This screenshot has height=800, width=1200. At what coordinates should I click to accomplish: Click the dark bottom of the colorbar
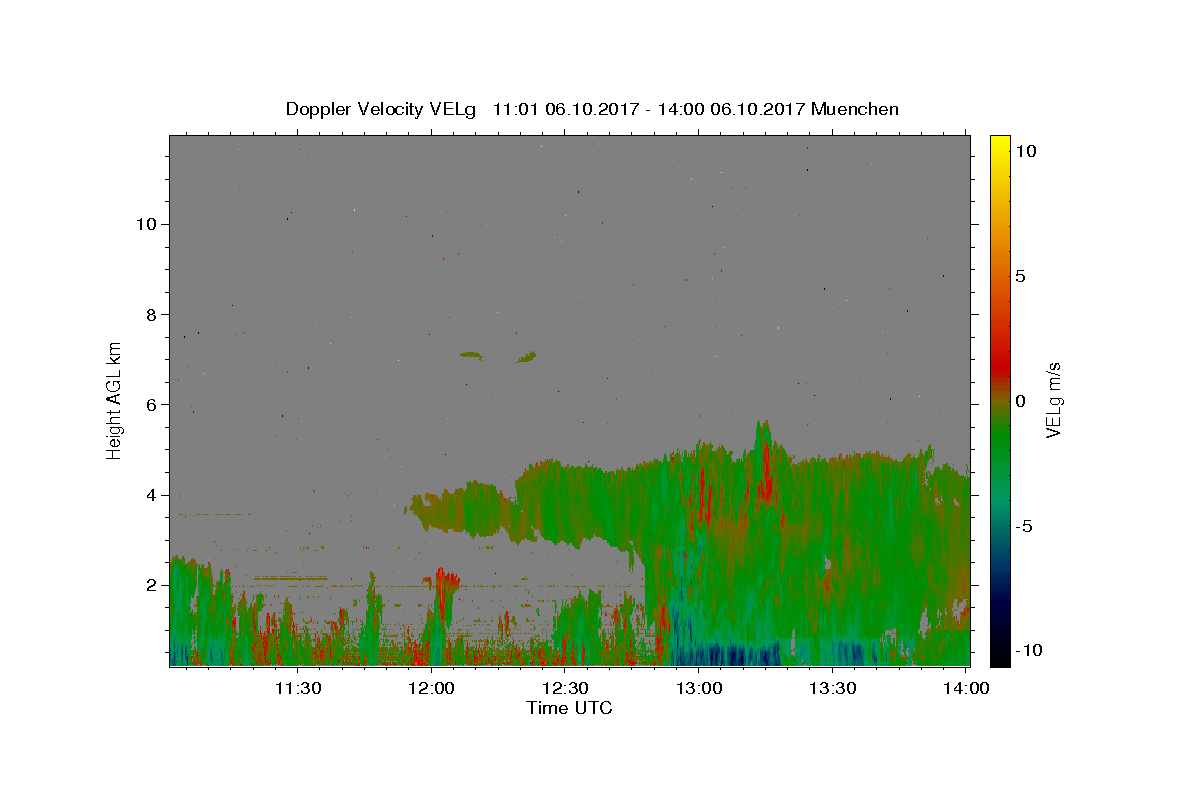(999, 656)
